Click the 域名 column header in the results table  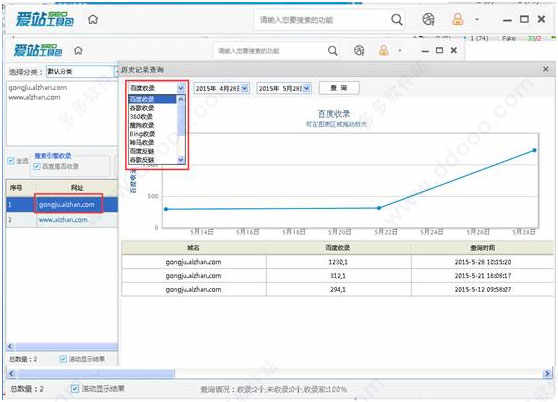pos(194,248)
